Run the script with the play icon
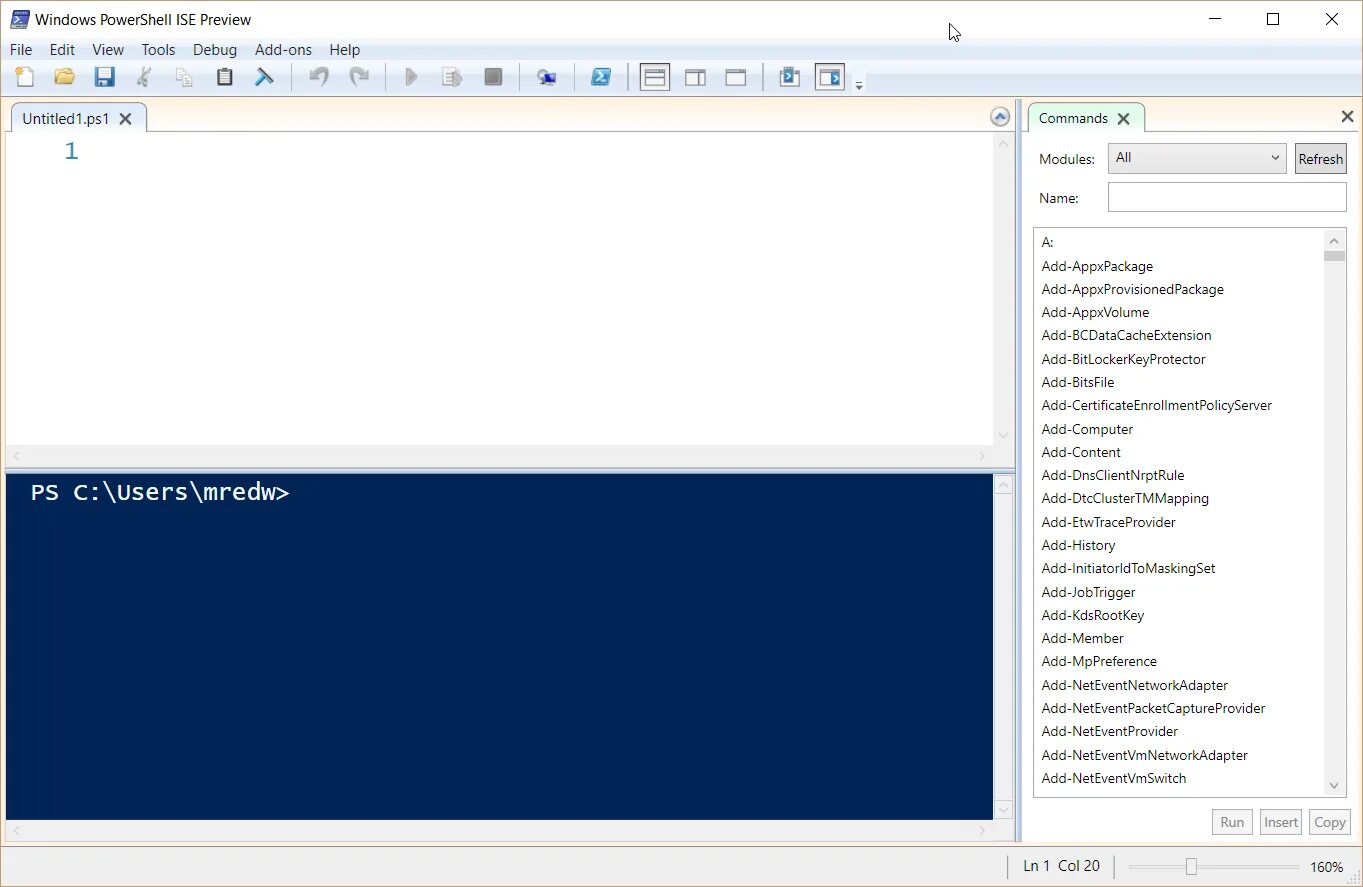The image size is (1363, 887). click(x=411, y=77)
